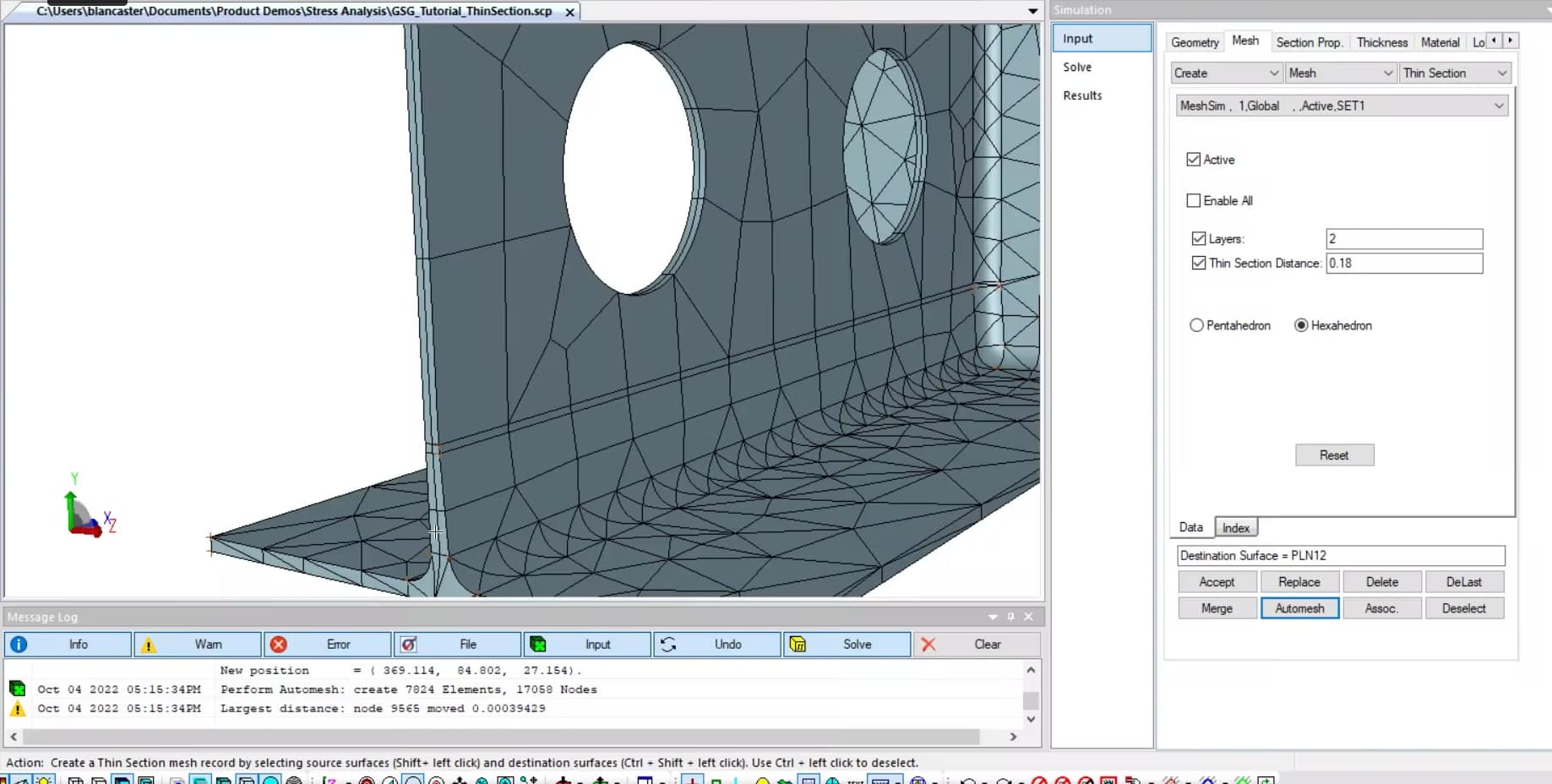Expand the Thin Section type dropdown
Viewport: 1552px width, 784px height.
click(1455, 73)
